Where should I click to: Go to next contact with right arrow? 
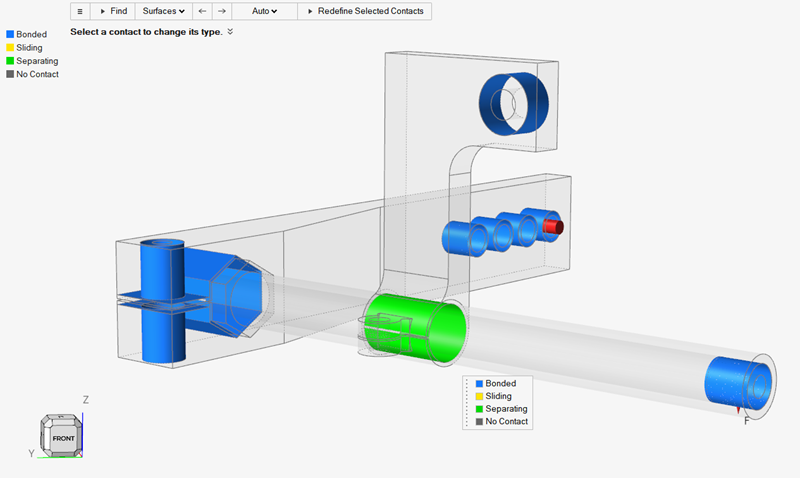(222, 11)
